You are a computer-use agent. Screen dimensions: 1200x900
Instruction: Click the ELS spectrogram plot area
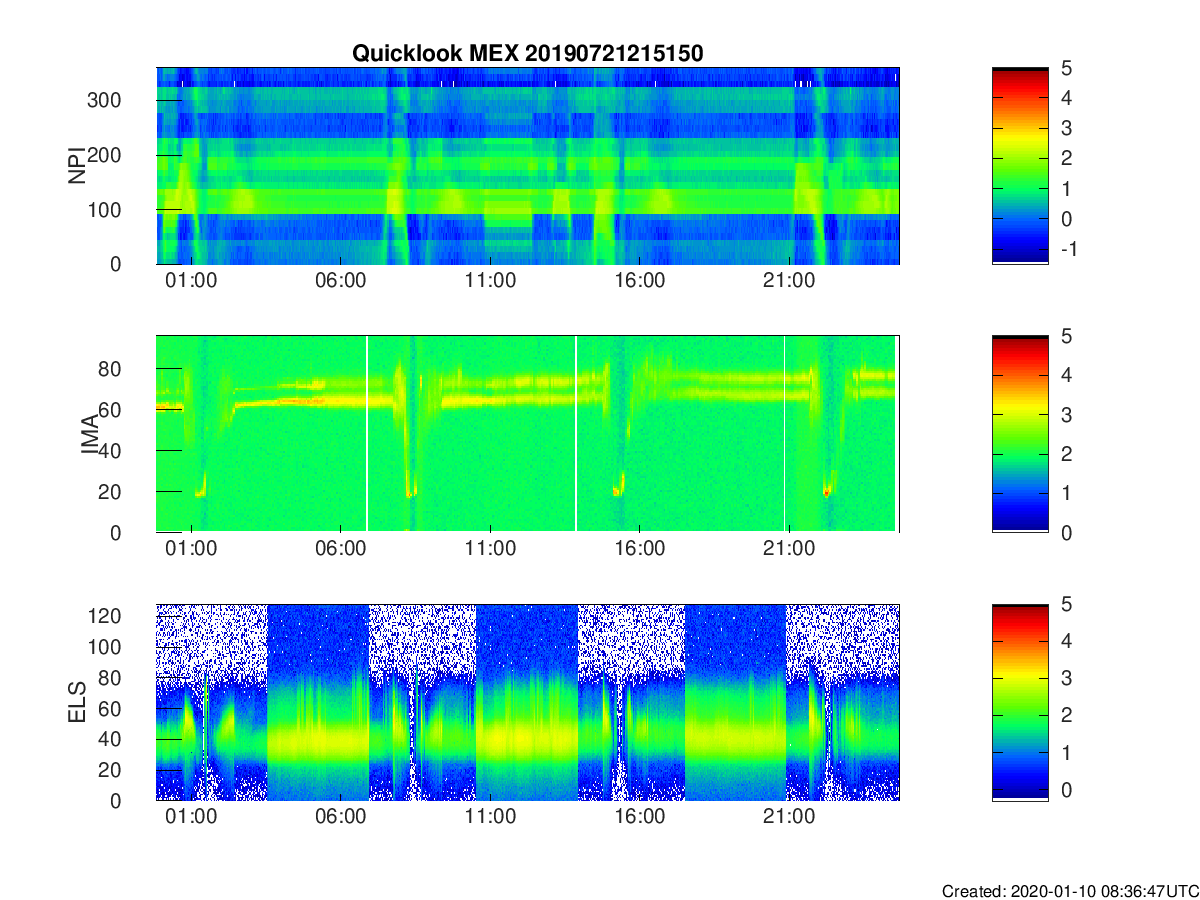click(528, 702)
